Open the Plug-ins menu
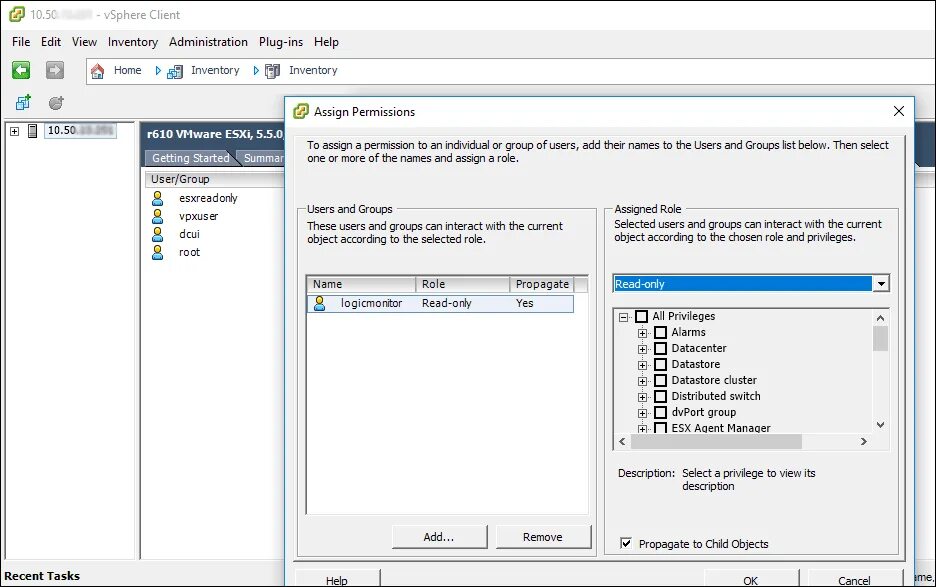Screen dimensions: 936x587 pyautogui.click(x=281, y=42)
